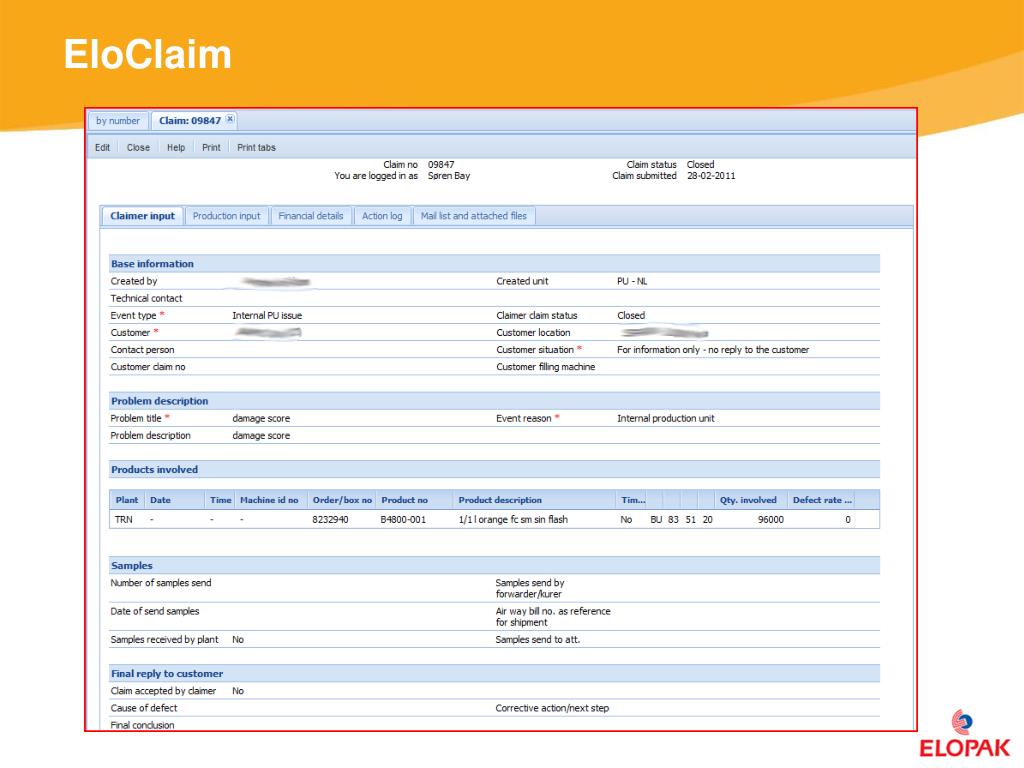Click the claim number 09847 value

click(441, 165)
